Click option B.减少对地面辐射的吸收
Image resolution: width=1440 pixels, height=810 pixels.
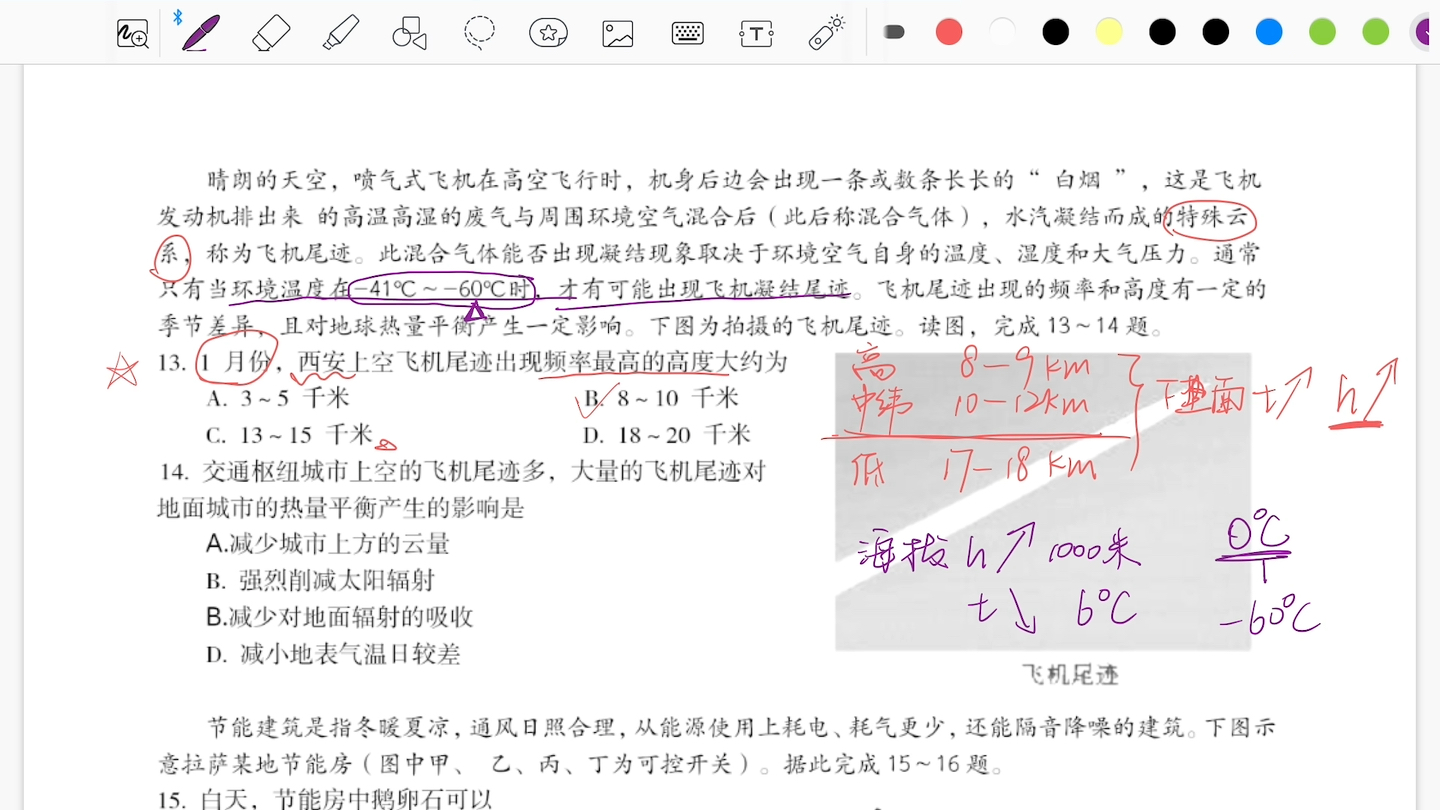click(339, 618)
